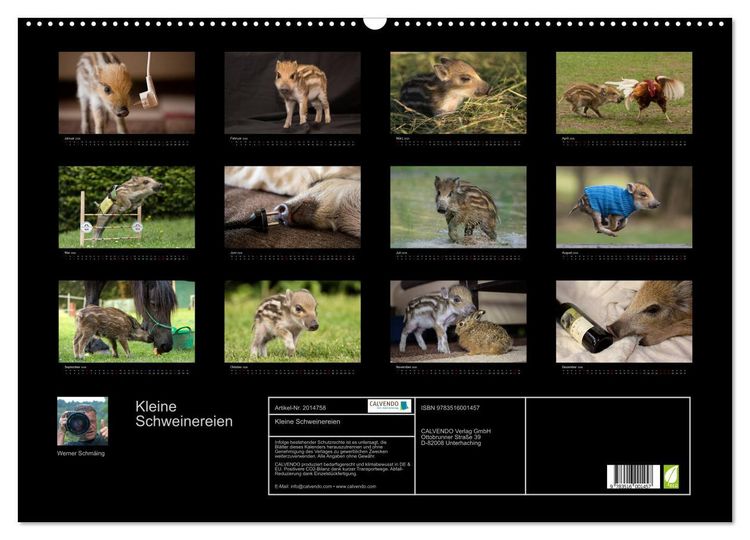Click the E-Mail info@calvendo.com line
This screenshot has height=540, width=750.
coord(325,486)
